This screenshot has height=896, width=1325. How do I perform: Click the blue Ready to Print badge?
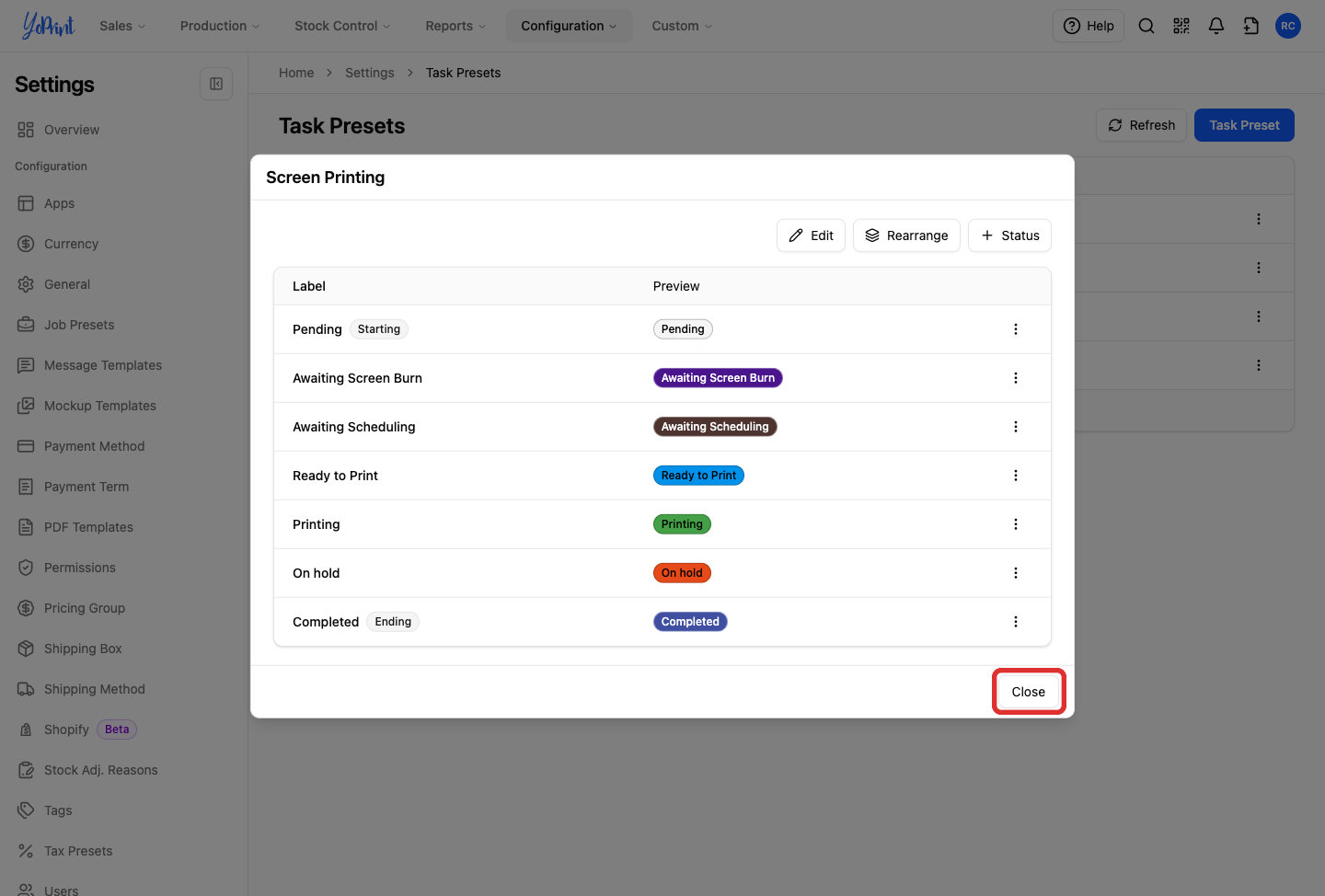698,476
